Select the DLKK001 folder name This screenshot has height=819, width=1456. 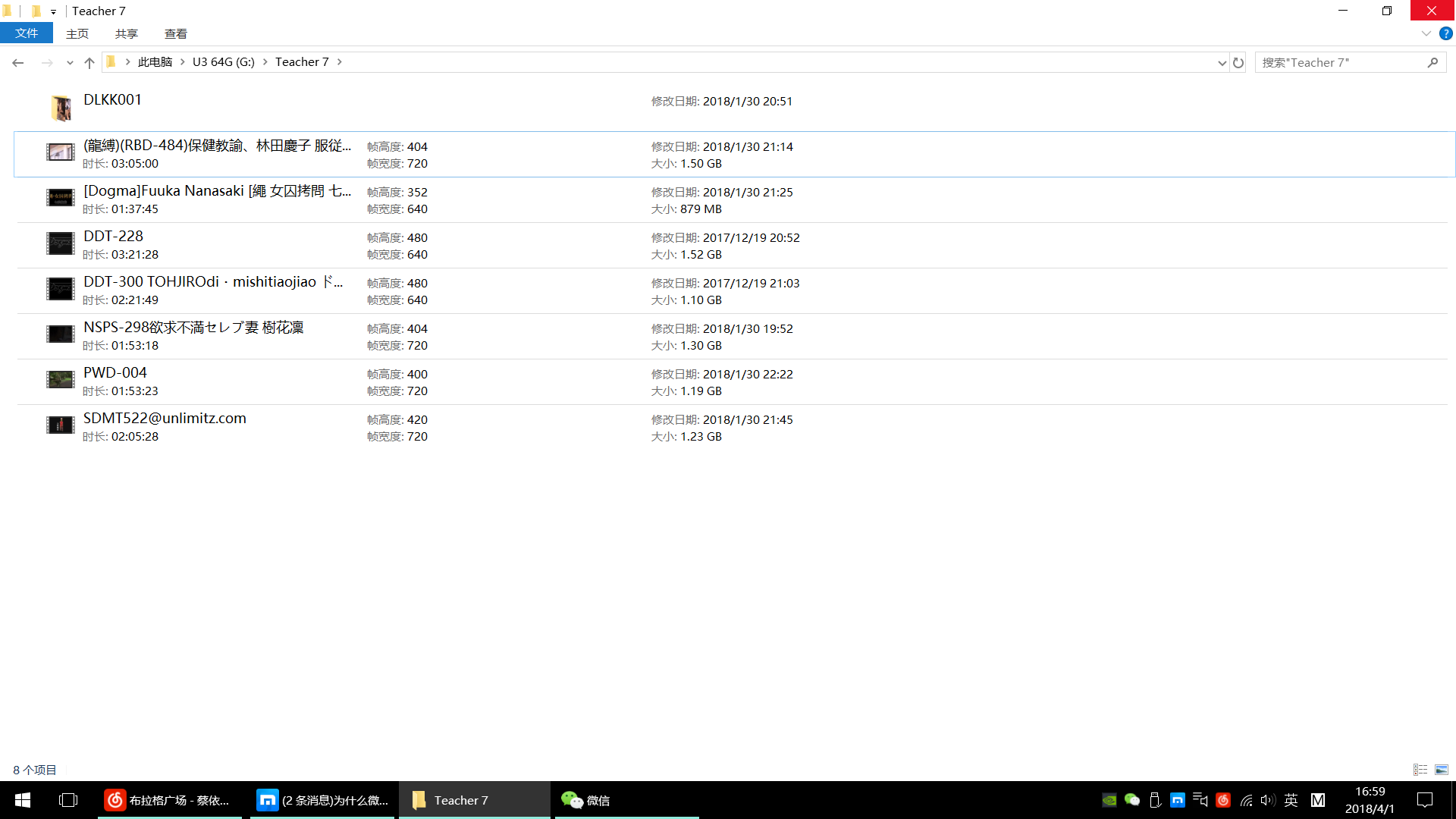click(112, 100)
